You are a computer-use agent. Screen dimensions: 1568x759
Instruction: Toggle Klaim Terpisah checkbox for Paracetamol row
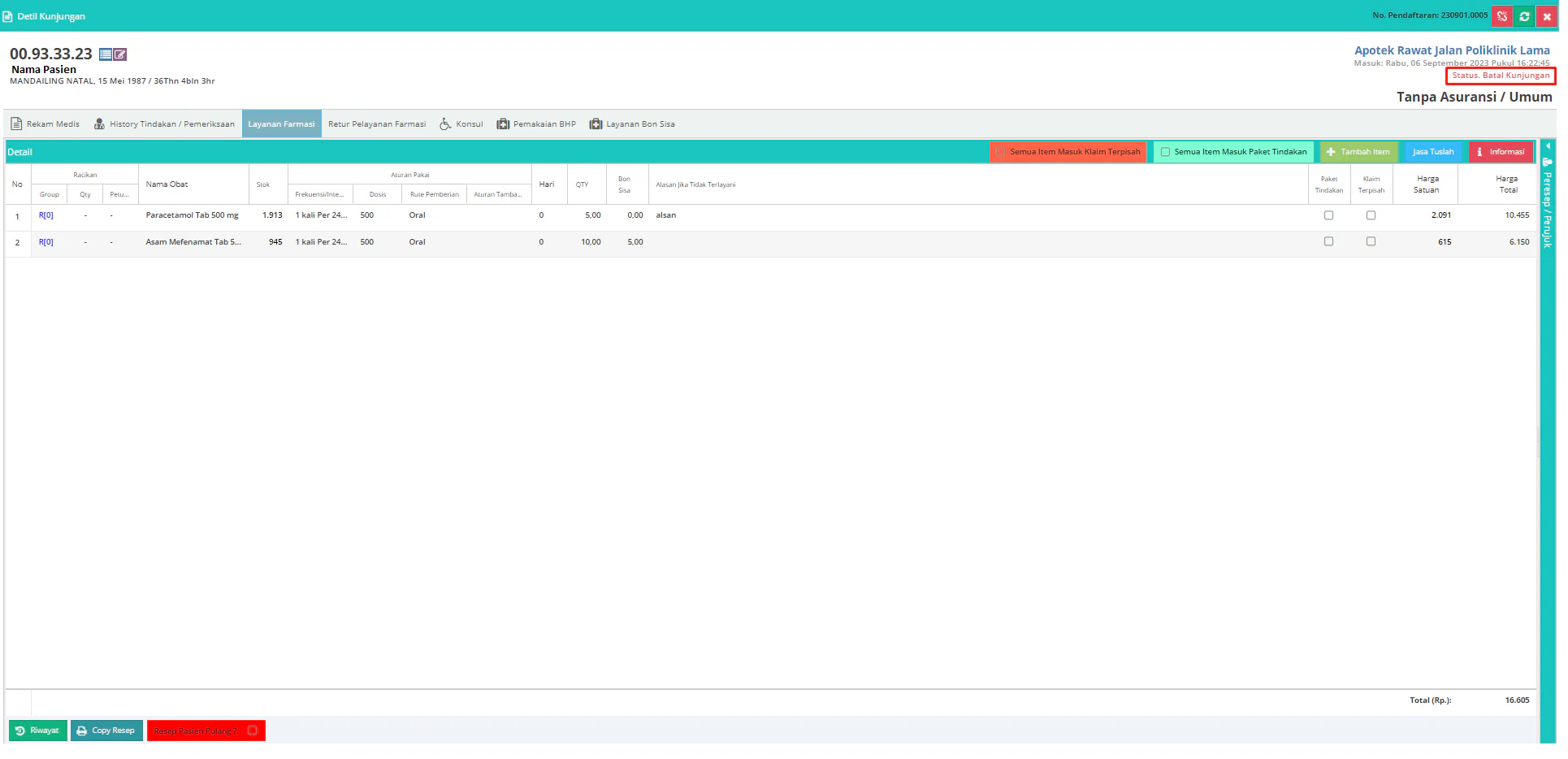pyautogui.click(x=1371, y=215)
